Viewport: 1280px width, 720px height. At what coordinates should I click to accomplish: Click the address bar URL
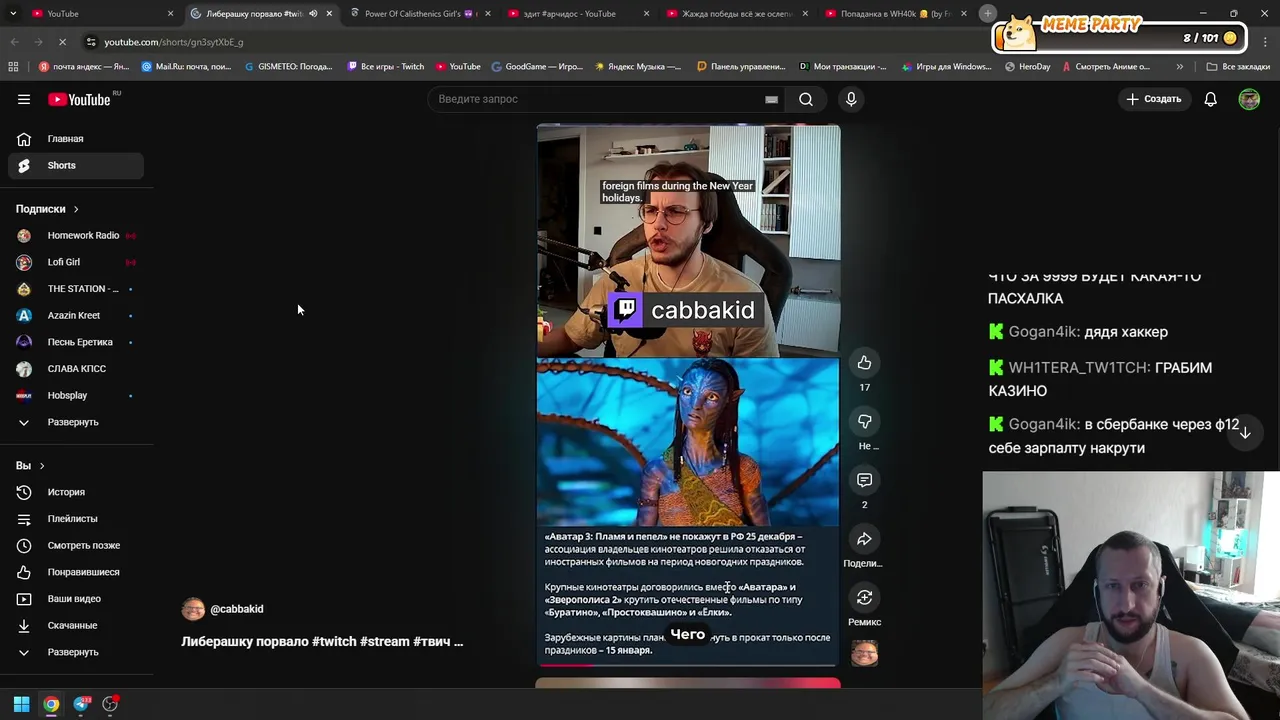click(x=174, y=42)
